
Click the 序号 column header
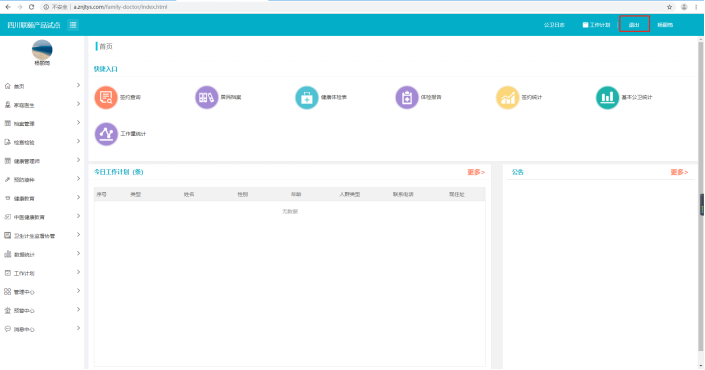click(x=102, y=194)
